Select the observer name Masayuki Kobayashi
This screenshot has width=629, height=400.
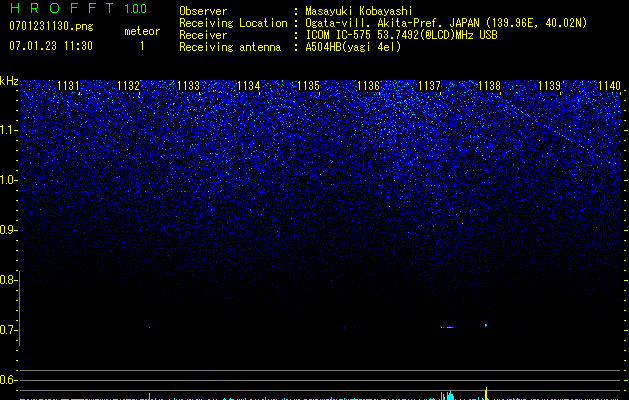coord(359,11)
